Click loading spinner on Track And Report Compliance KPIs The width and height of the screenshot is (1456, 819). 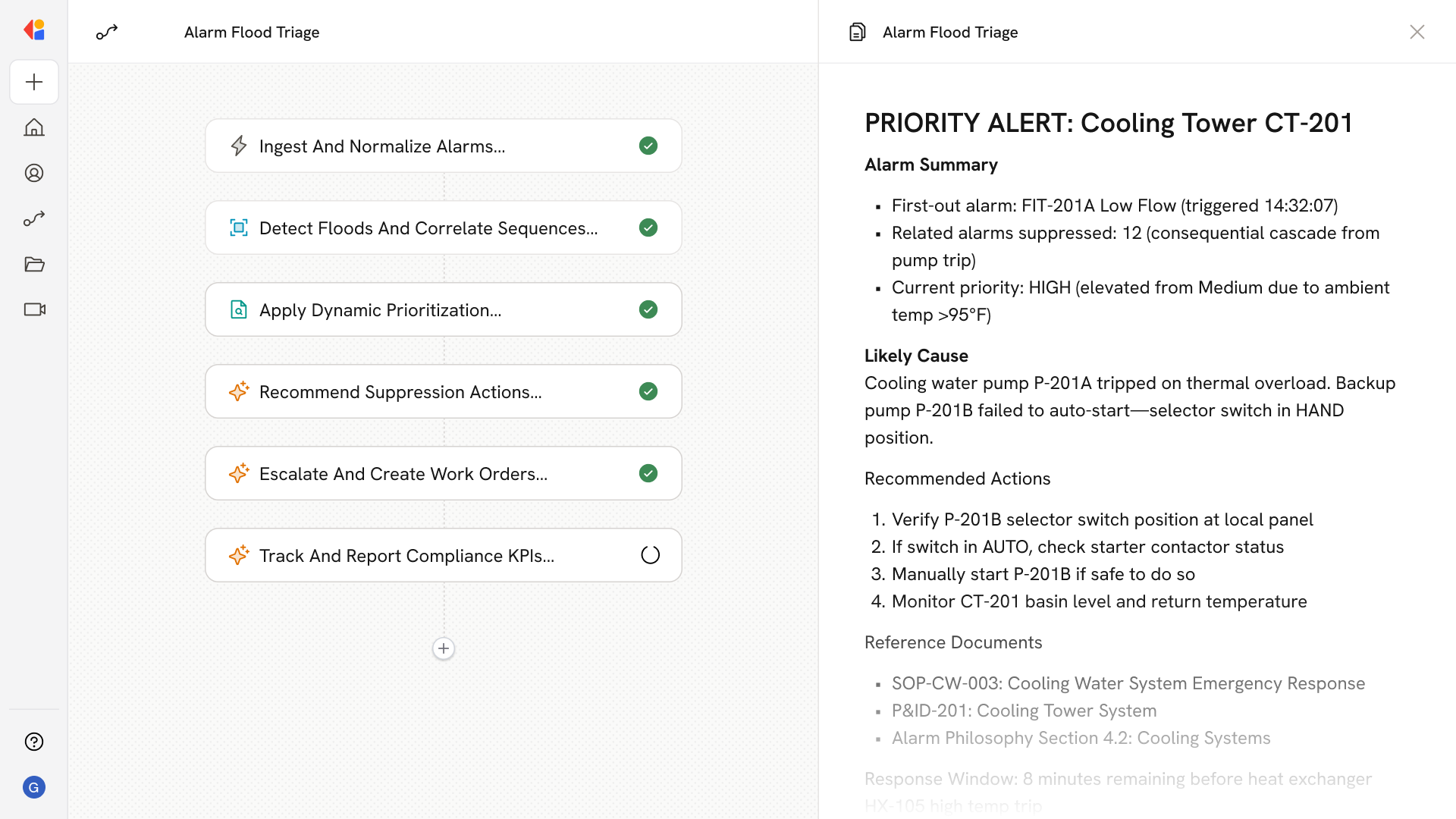tap(650, 555)
